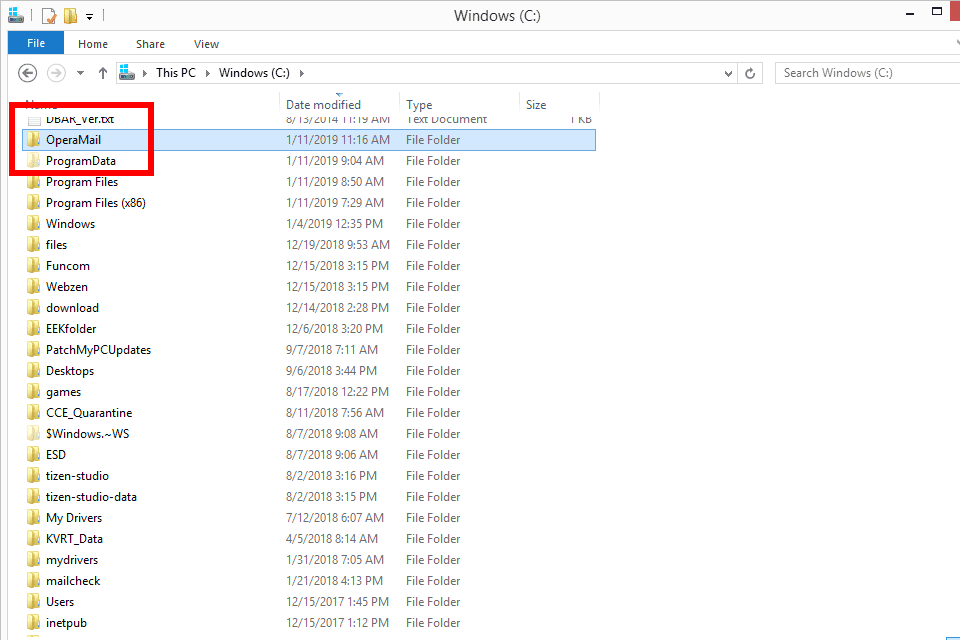Click Windows (C:) in the breadcrumb
This screenshot has height=640, width=960.
(254, 73)
